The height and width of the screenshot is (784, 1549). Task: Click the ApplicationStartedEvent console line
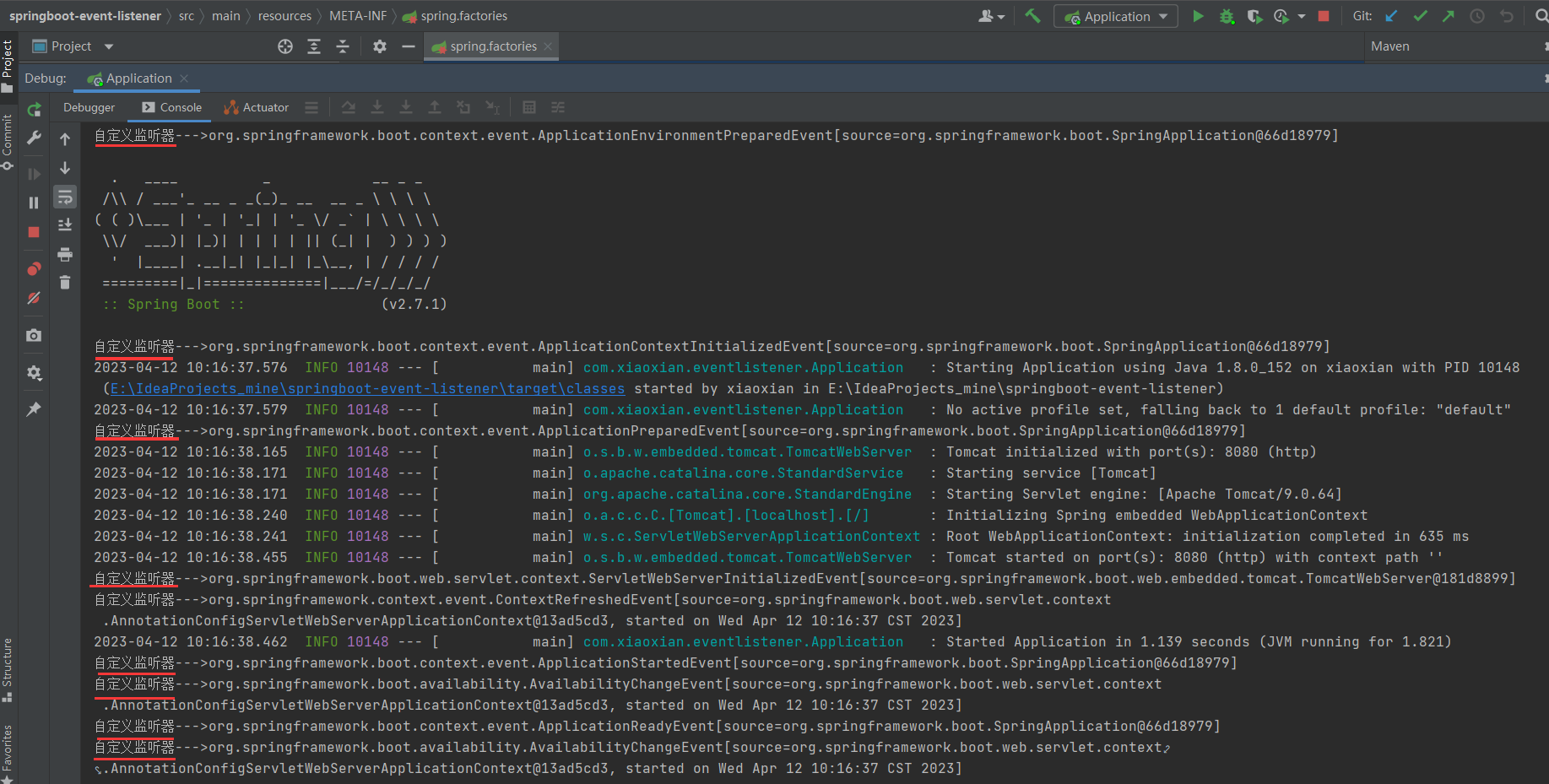pyautogui.click(x=665, y=663)
